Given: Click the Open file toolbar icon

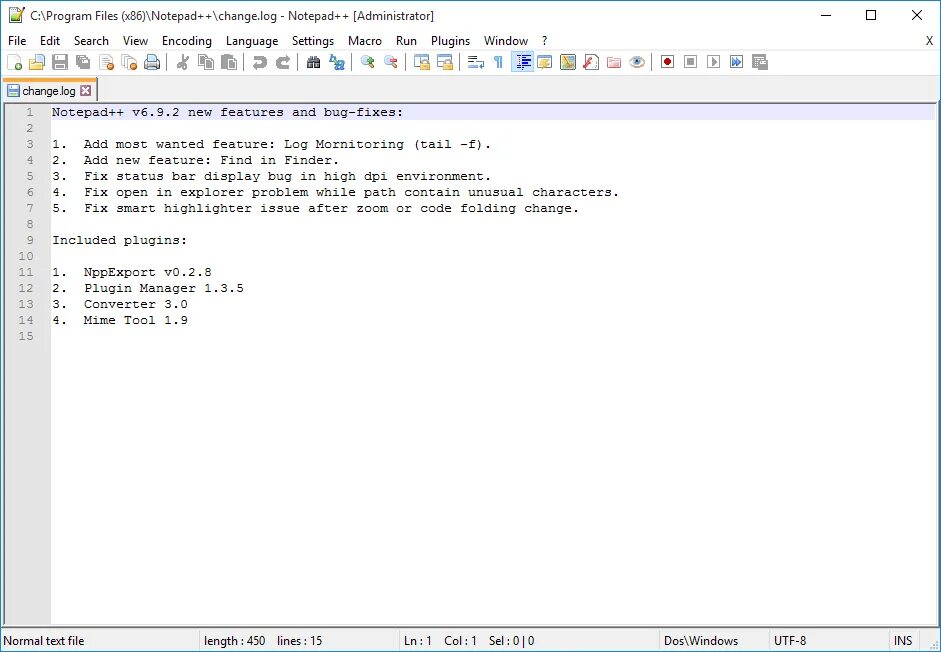Looking at the screenshot, I should tap(37, 62).
